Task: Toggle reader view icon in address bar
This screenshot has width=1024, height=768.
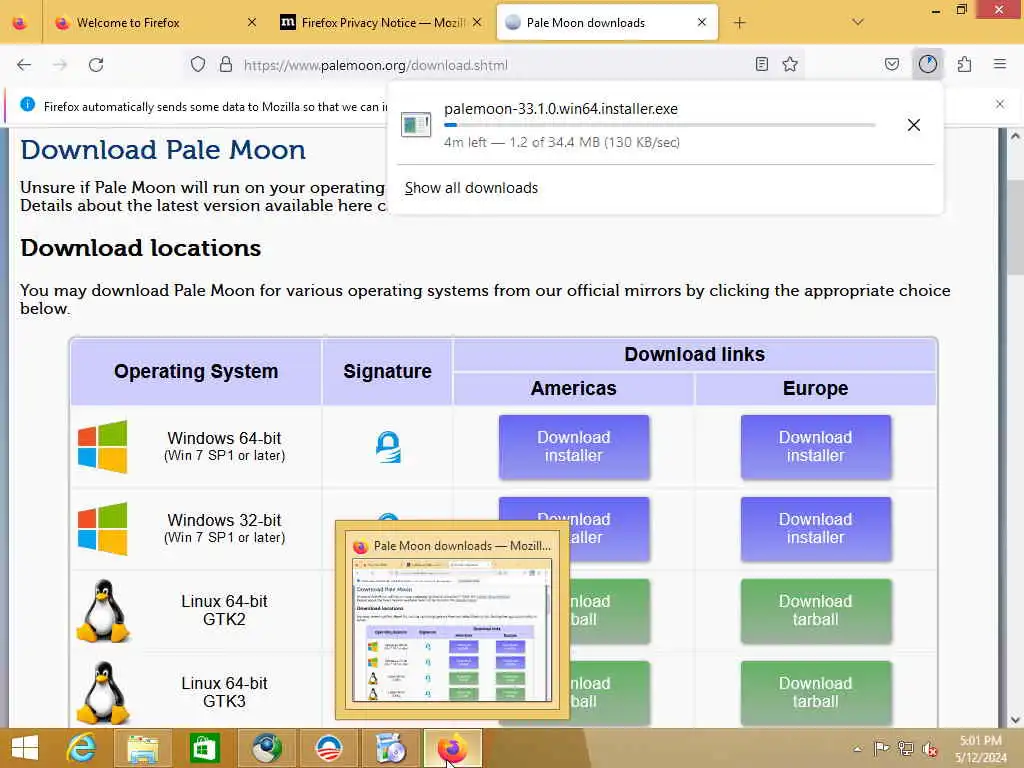Action: pyautogui.click(x=761, y=64)
